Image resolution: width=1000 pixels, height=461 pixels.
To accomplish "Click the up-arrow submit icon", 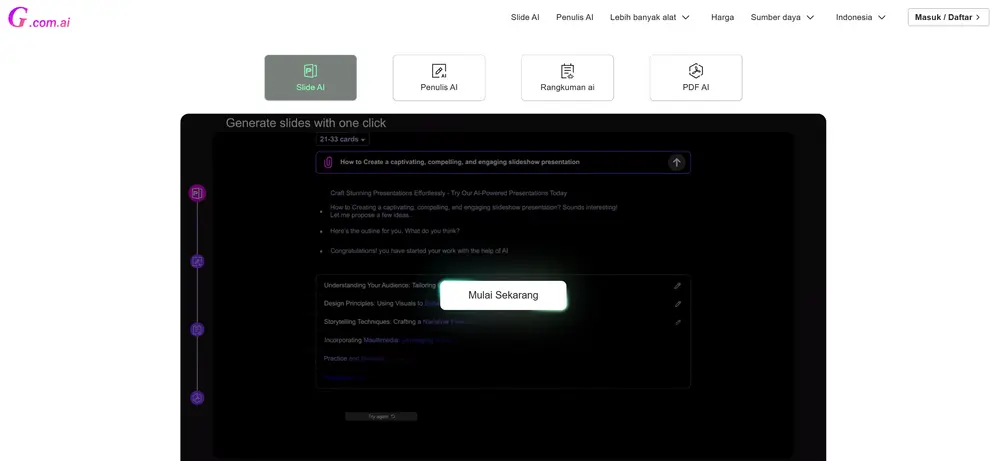I will point(677,163).
